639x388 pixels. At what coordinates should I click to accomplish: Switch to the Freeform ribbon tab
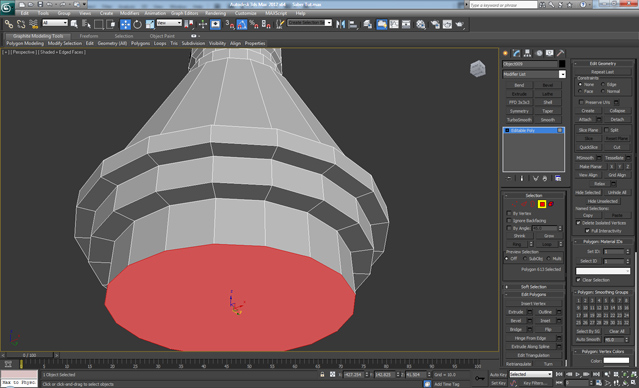(89, 36)
